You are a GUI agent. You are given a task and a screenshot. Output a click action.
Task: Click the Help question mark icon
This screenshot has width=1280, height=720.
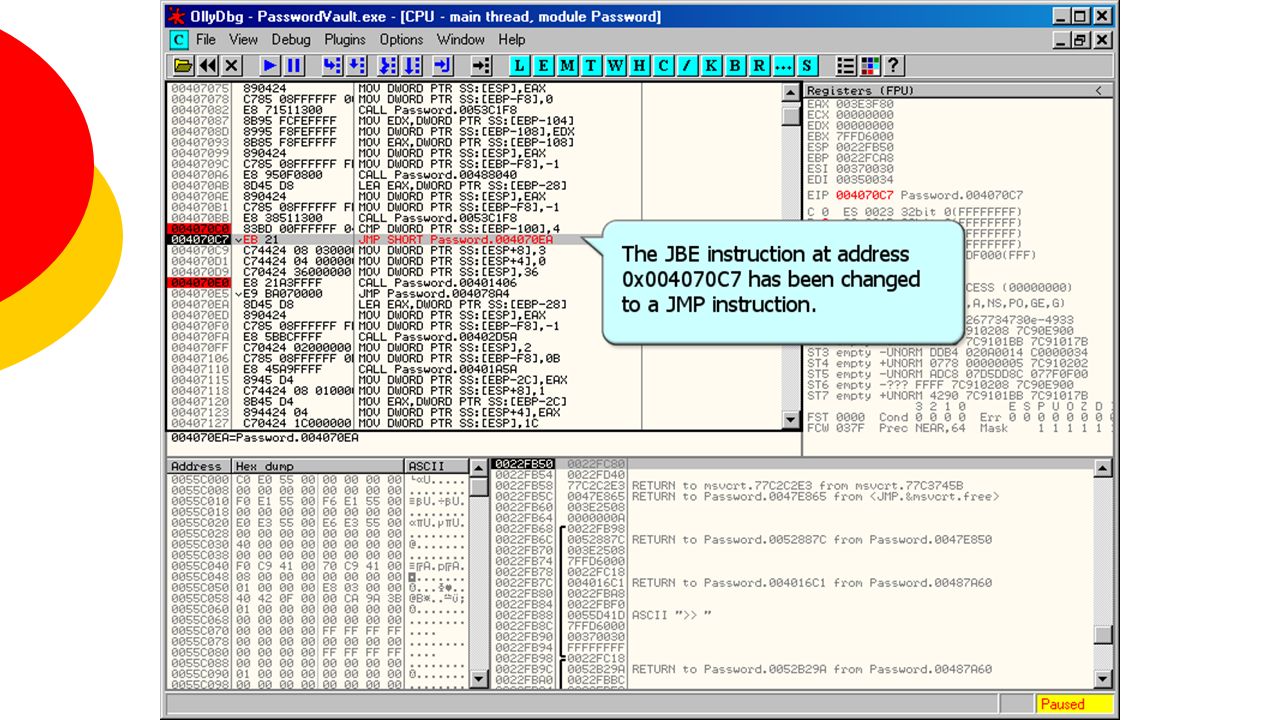coord(894,66)
